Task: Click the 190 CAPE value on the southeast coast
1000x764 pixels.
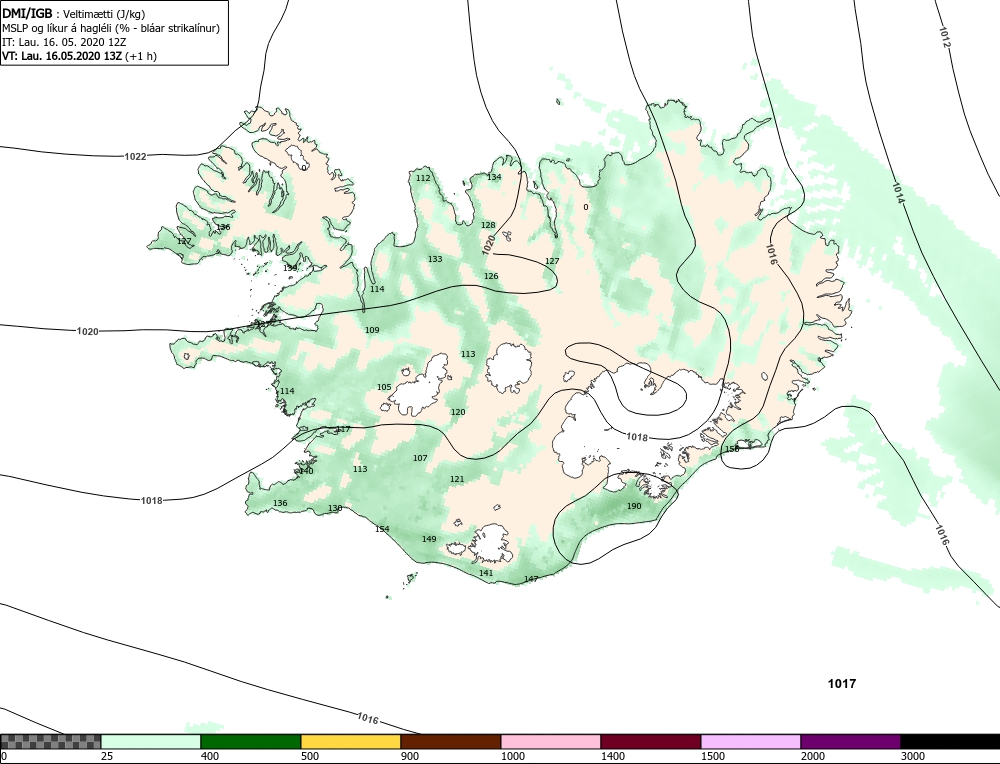Action: (634, 506)
